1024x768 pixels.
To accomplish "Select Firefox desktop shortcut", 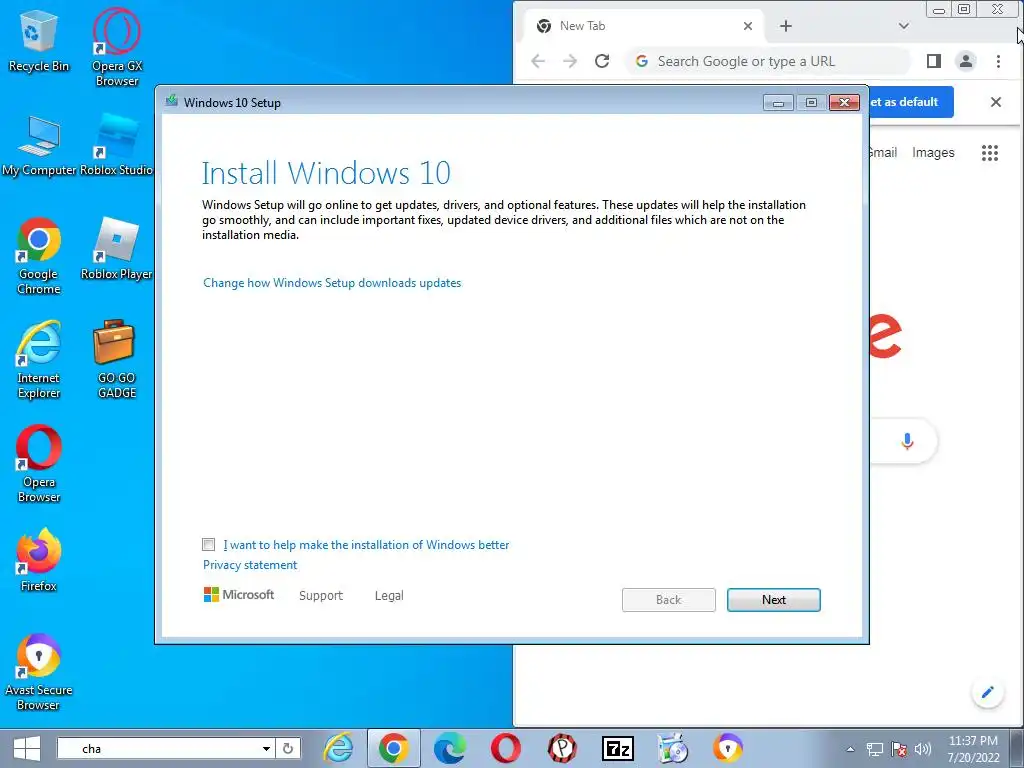I will tap(39, 560).
